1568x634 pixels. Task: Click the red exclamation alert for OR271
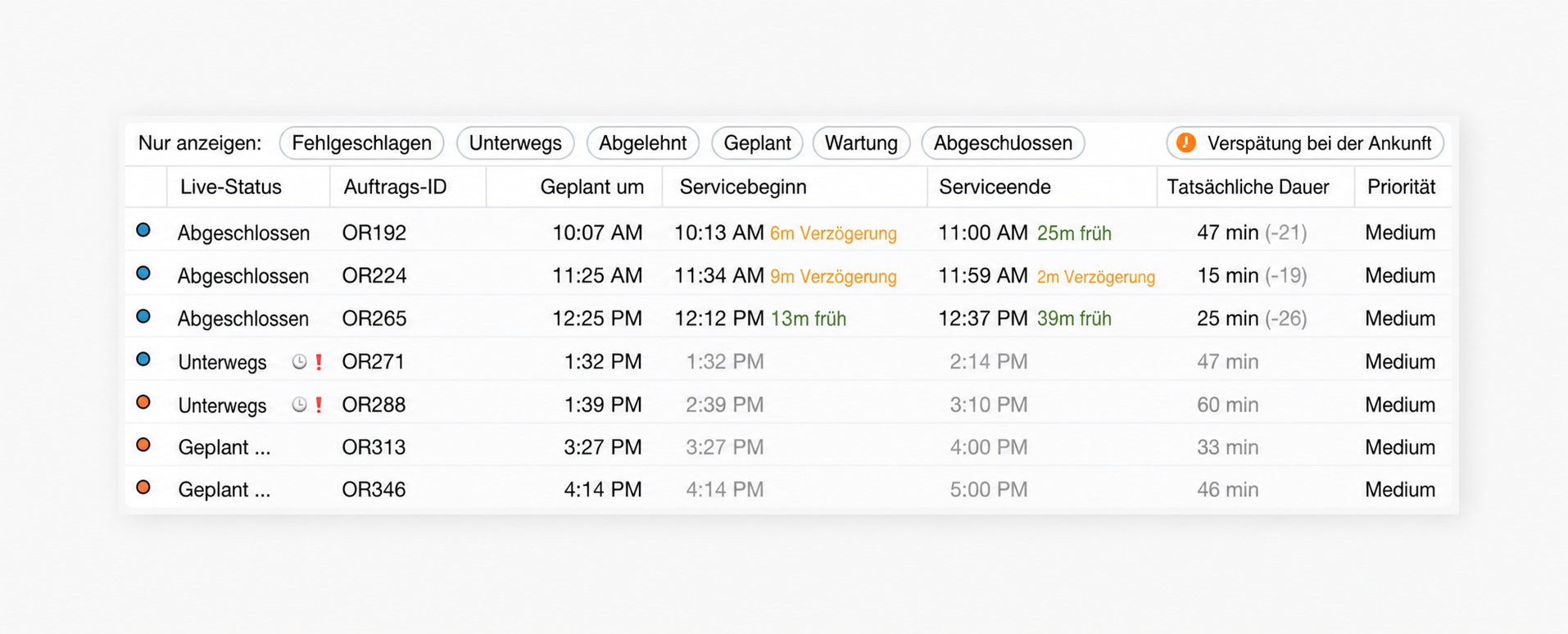point(319,361)
